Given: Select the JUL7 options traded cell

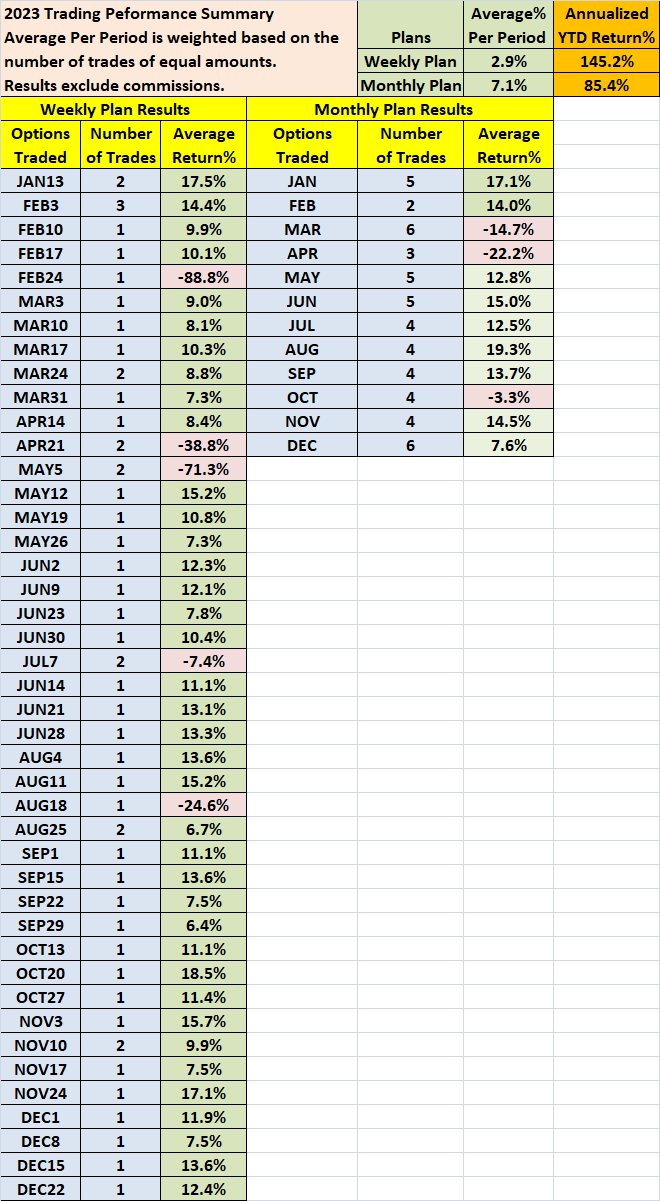Looking at the screenshot, I should pyautogui.click(x=41, y=661).
